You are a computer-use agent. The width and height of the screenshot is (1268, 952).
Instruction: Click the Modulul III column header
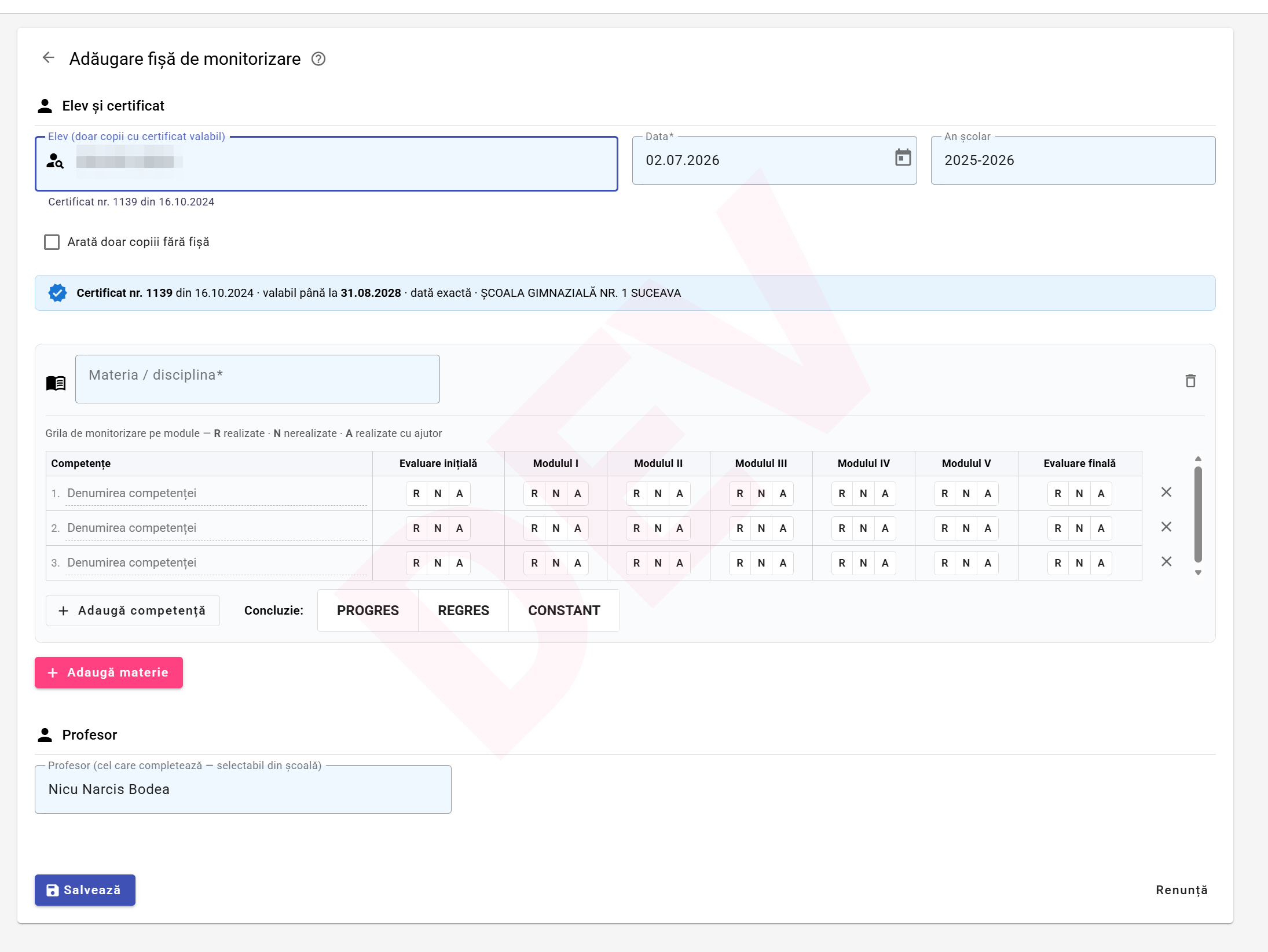click(x=761, y=464)
